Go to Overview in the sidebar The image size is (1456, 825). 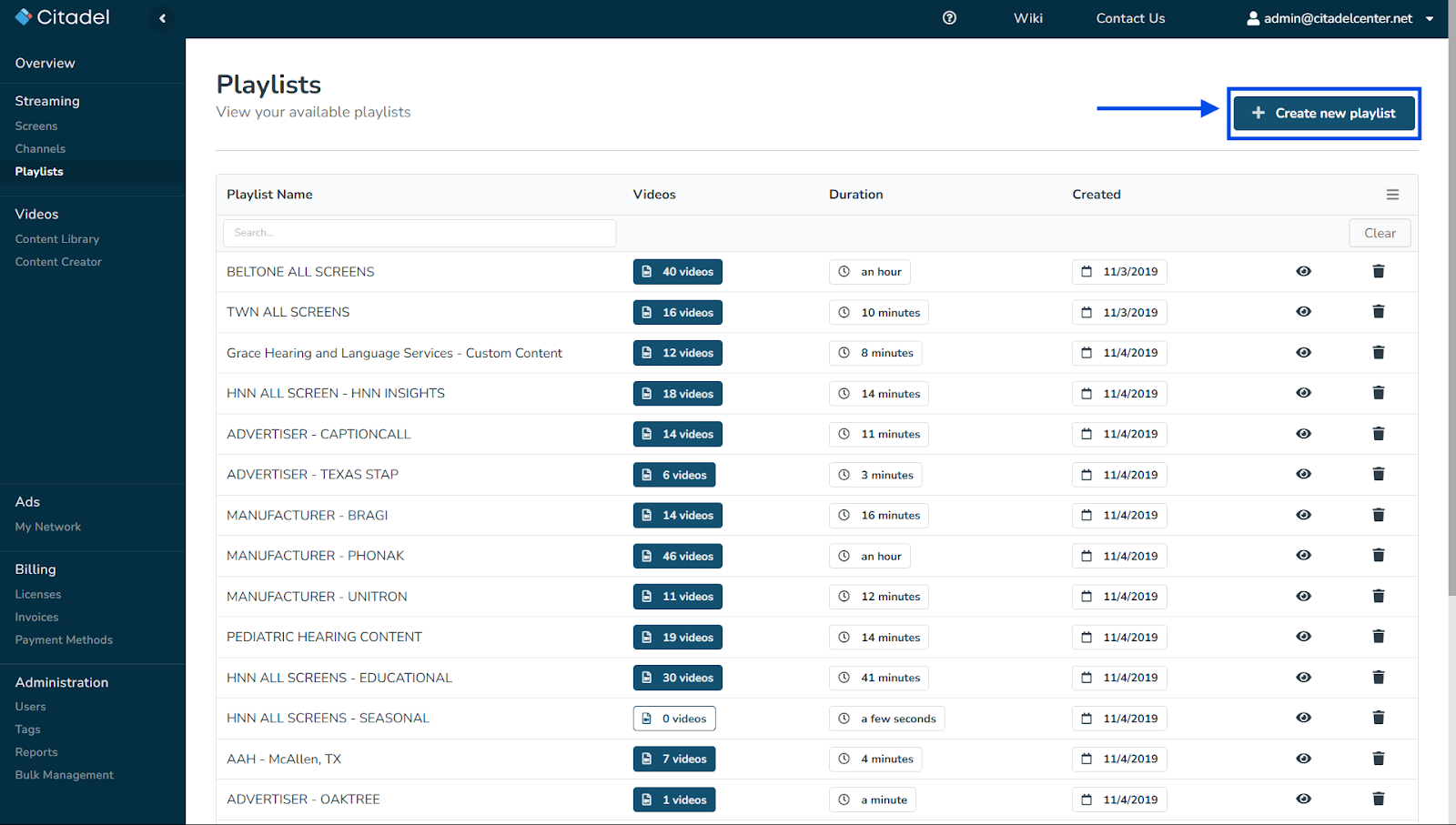(45, 63)
